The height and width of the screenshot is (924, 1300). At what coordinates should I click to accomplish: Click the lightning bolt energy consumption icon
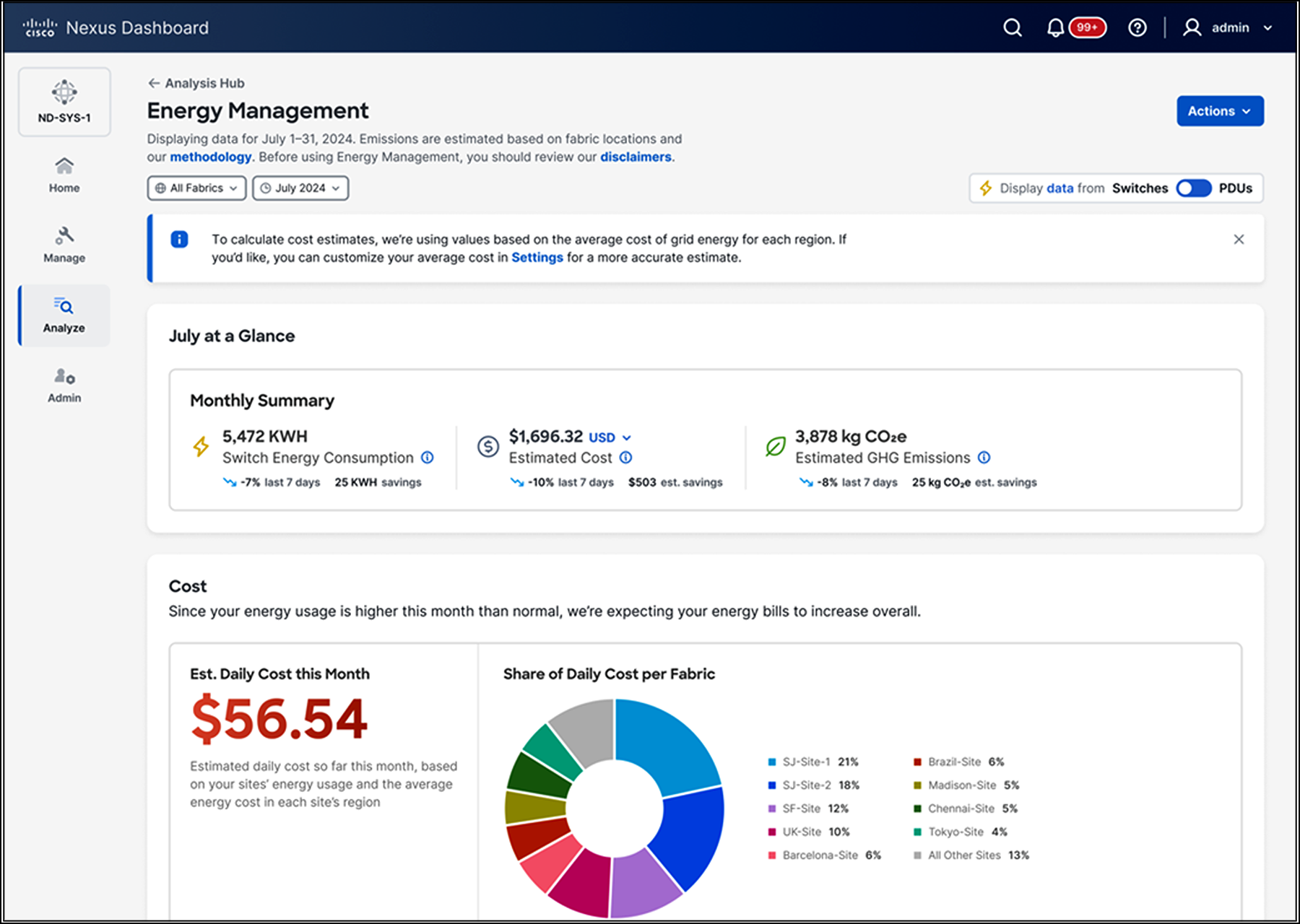tap(201, 446)
